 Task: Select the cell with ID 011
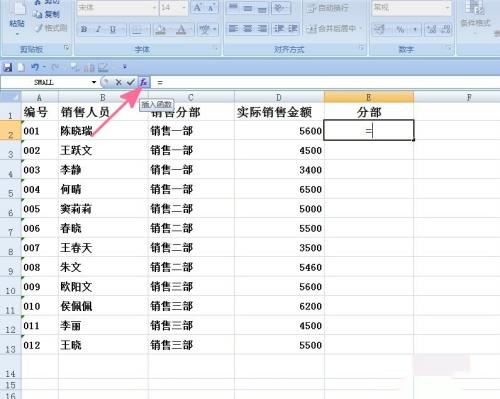pos(40,325)
